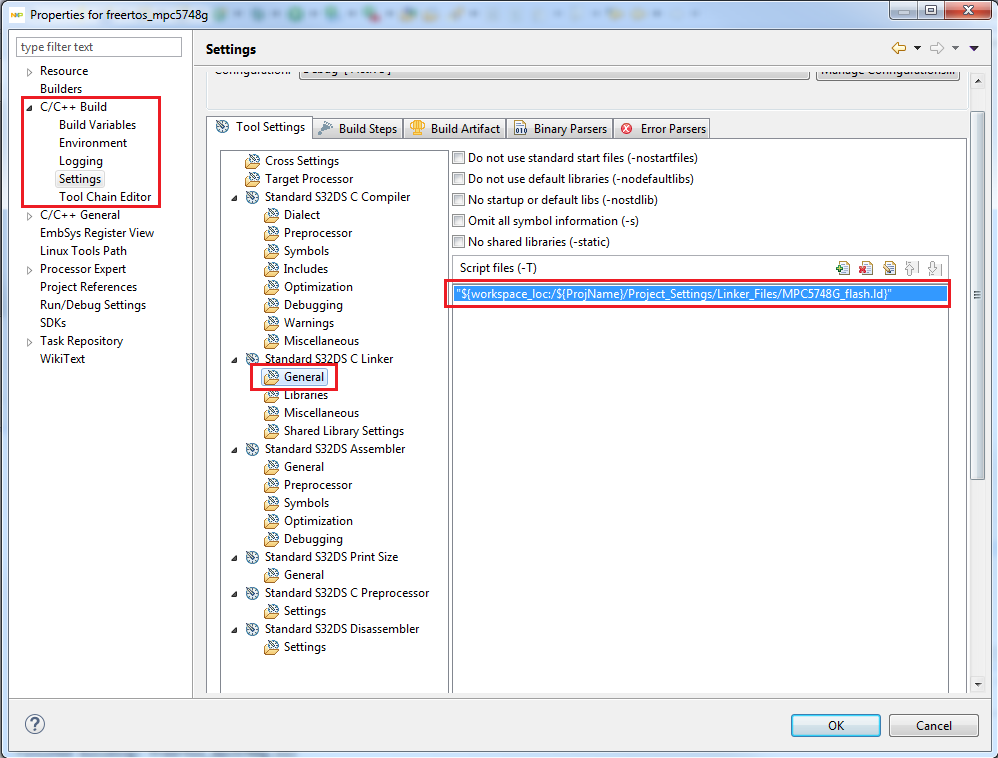Select Environment under C/C++ Build

[x=93, y=143]
